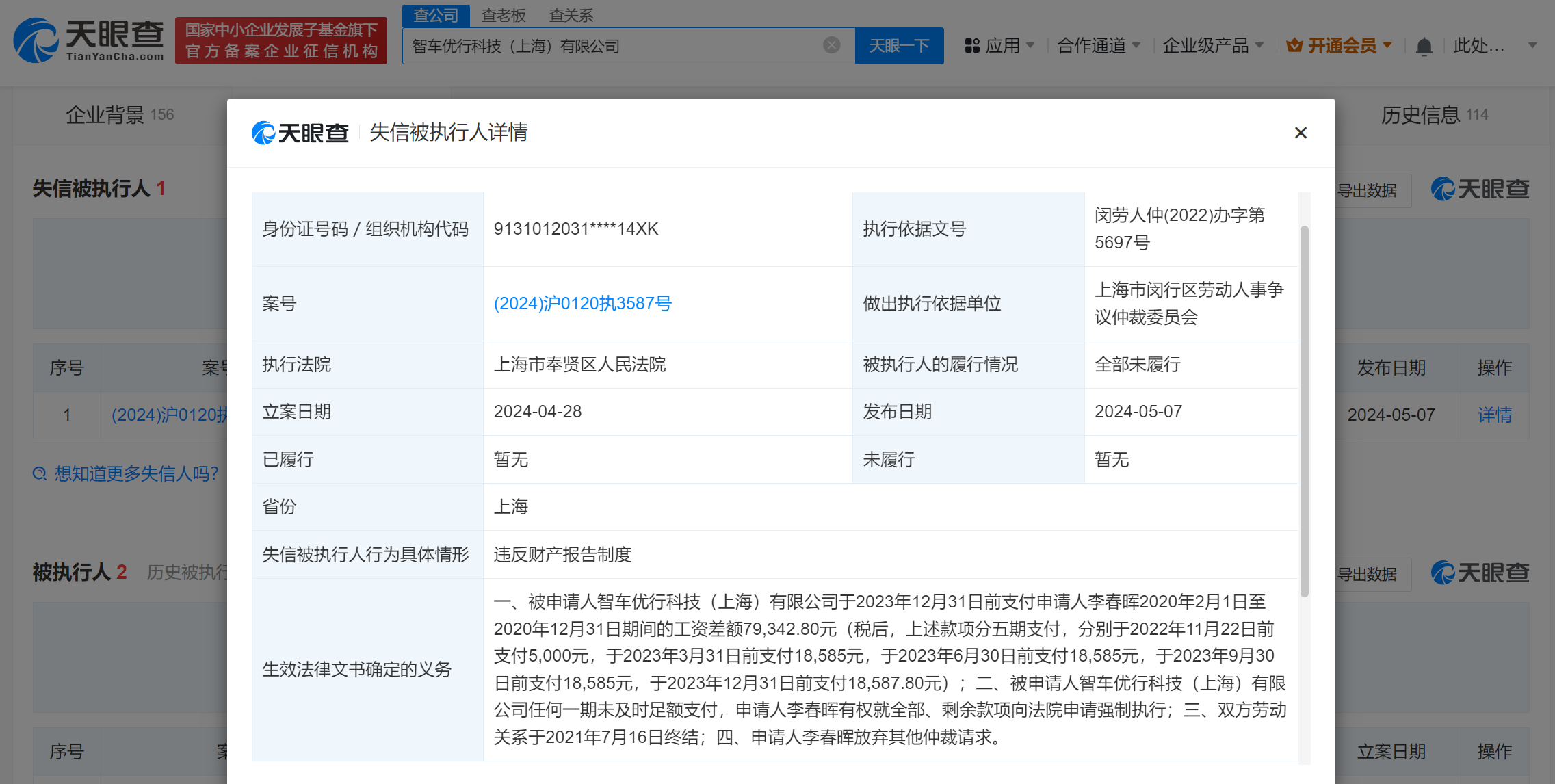
Task: Click the 天眼查 logo inside the modal header
Action: click(x=300, y=132)
